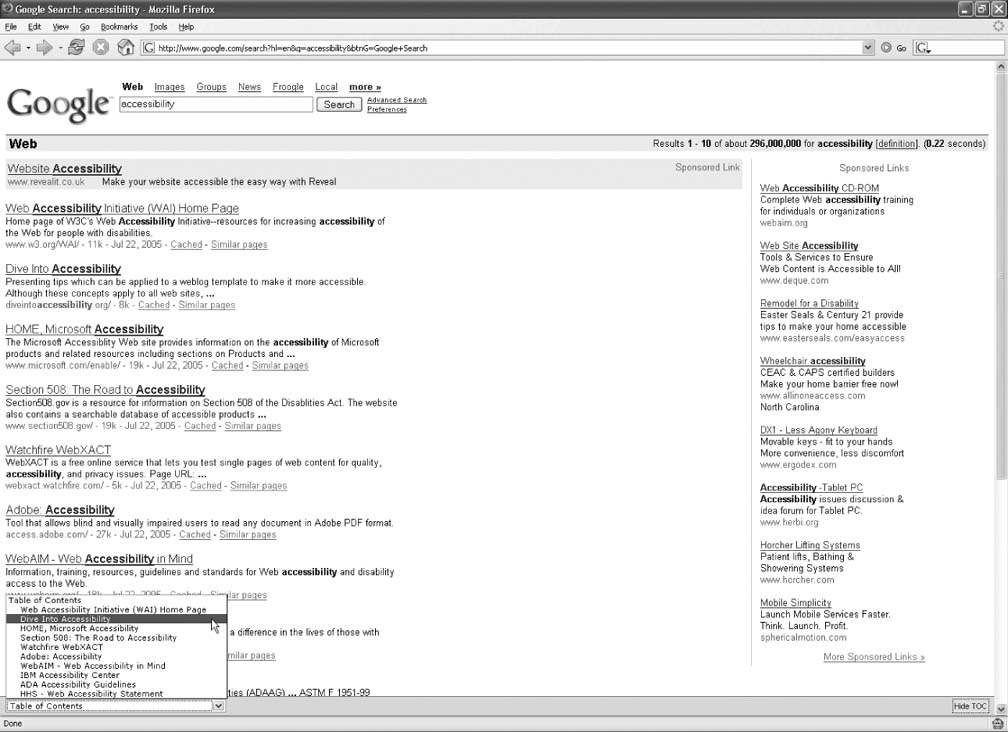Open the Bookmarks menu
Screen dimensions: 1008x732
(x=119, y=27)
